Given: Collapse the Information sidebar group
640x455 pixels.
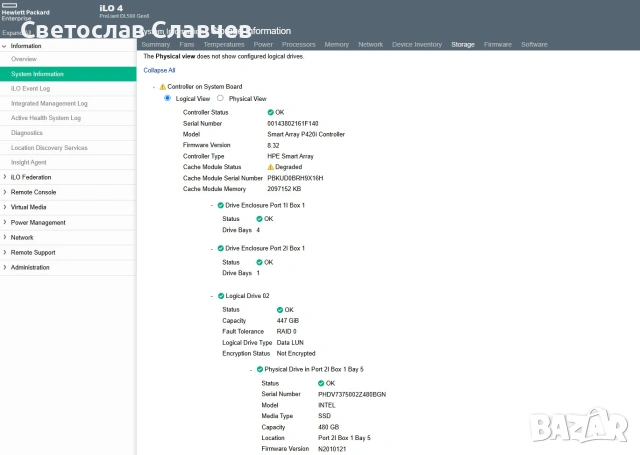Looking at the screenshot, I should coord(4,46).
